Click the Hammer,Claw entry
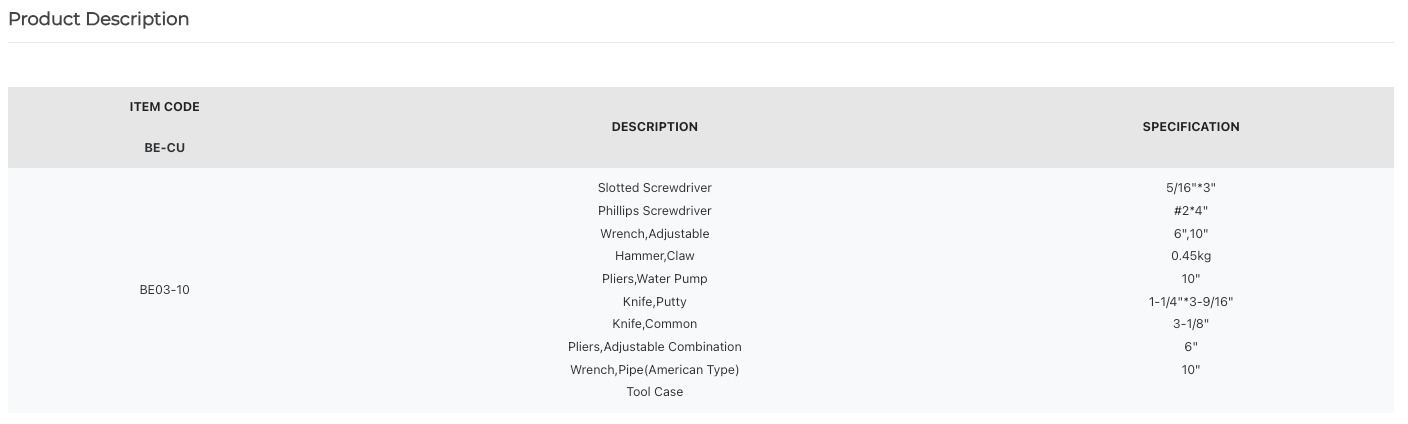 [655, 256]
